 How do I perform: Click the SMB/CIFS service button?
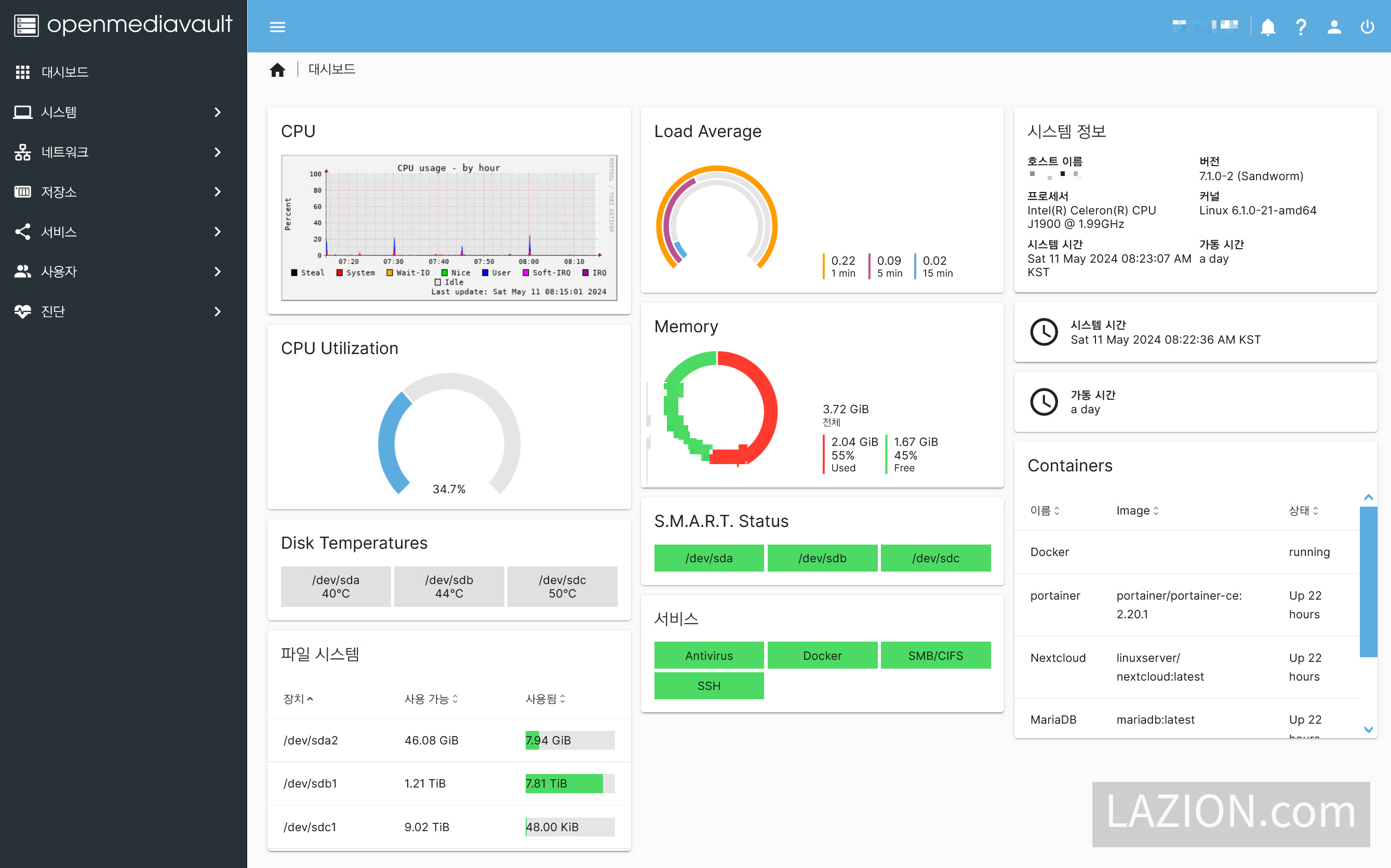tap(935, 656)
